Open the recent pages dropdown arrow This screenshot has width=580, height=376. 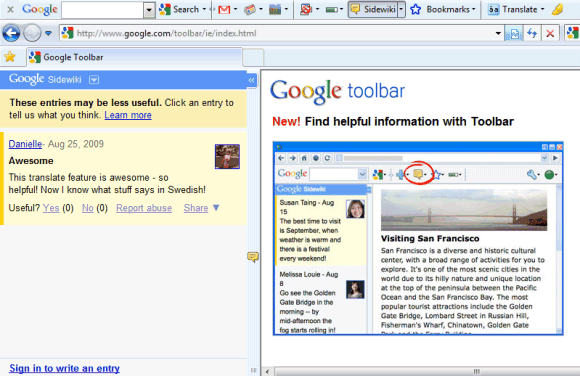(48, 33)
